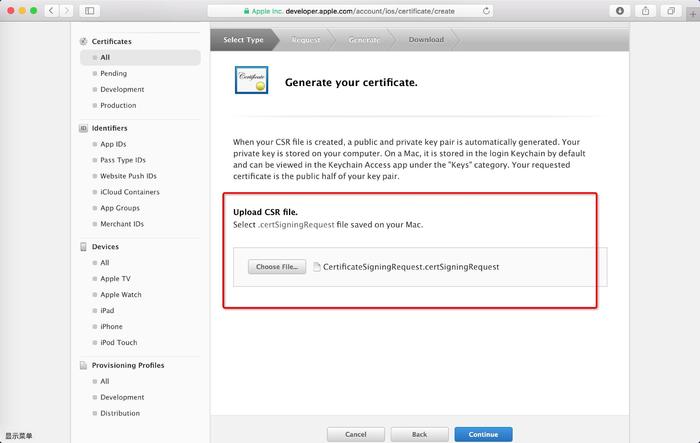This screenshot has width=700, height=443.
Task: Open the Safari downloads icon
Action: [x=620, y=10]
